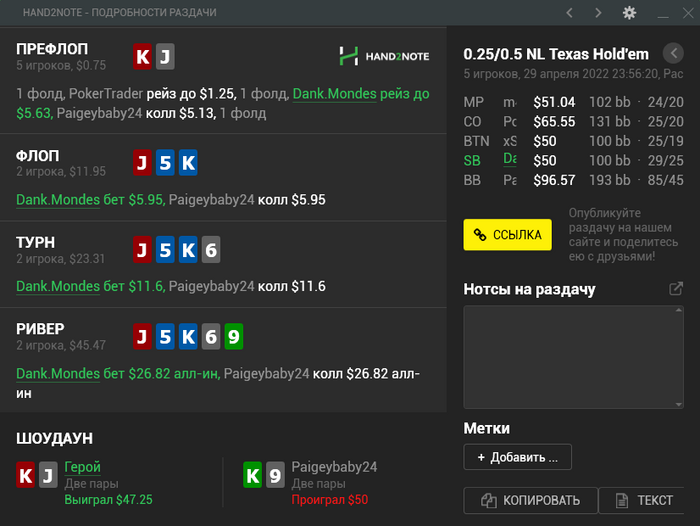Screen dimensions: 700x526
Task: Click ФЛОП street heading
Action: point(38,156)
